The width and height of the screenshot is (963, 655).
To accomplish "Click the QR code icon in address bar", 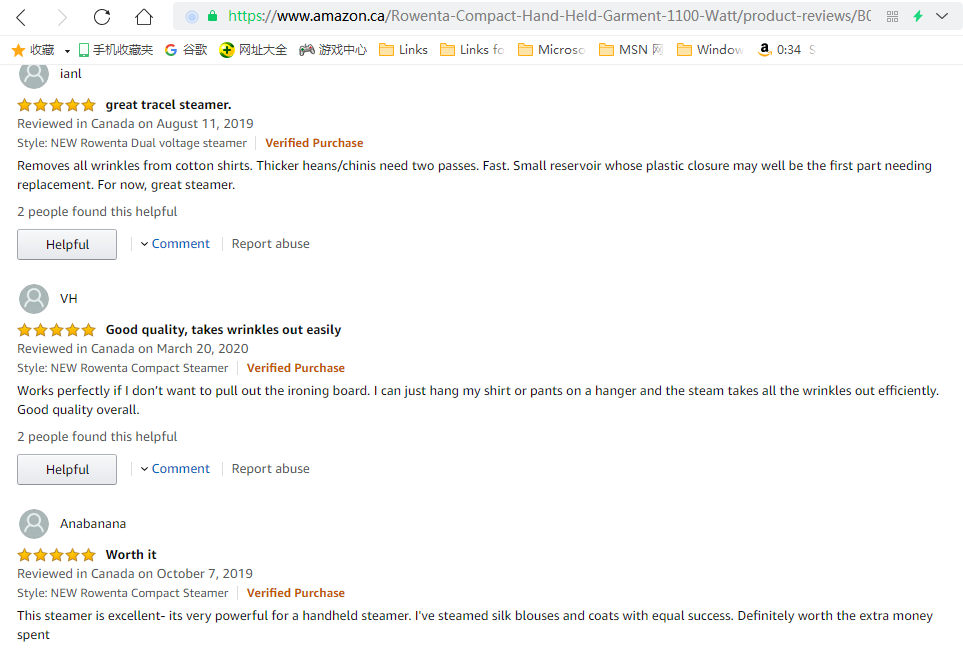I will point(892,16).
